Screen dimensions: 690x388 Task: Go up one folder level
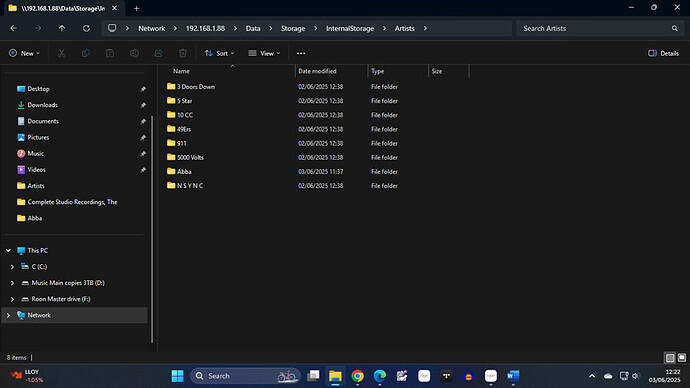click(x=62, y=28)
